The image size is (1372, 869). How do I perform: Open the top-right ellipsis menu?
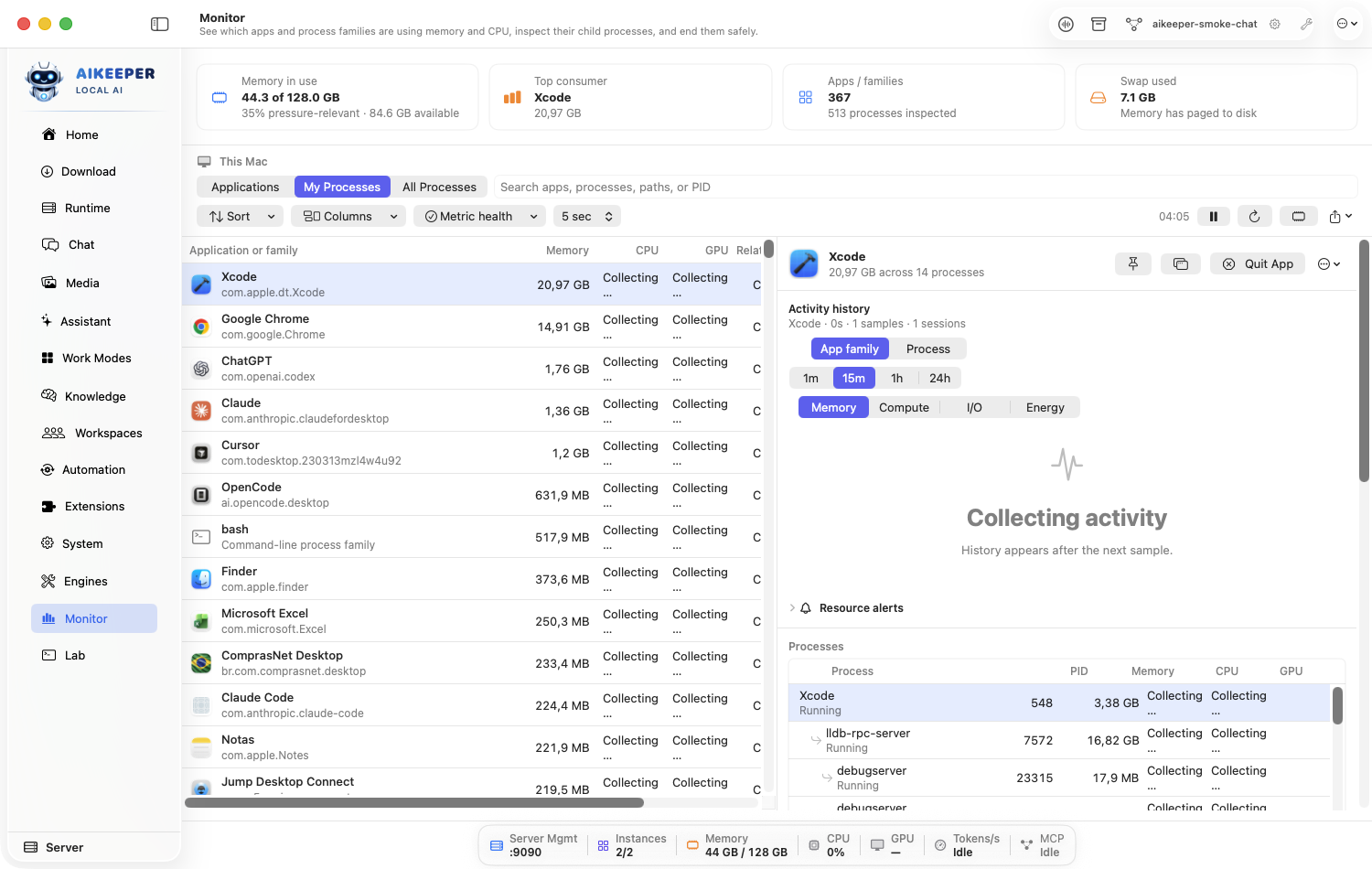[x=1347, y=24]
